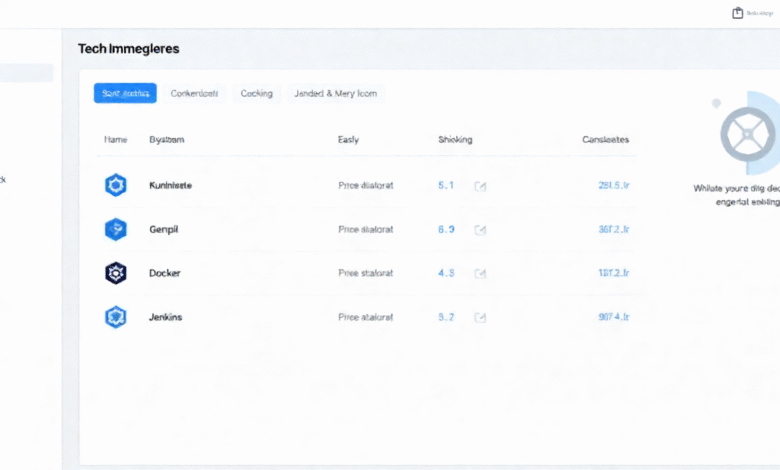Click the Byatbam column header
This screenshot has width=780, height=470.
[x=167, y=140]
